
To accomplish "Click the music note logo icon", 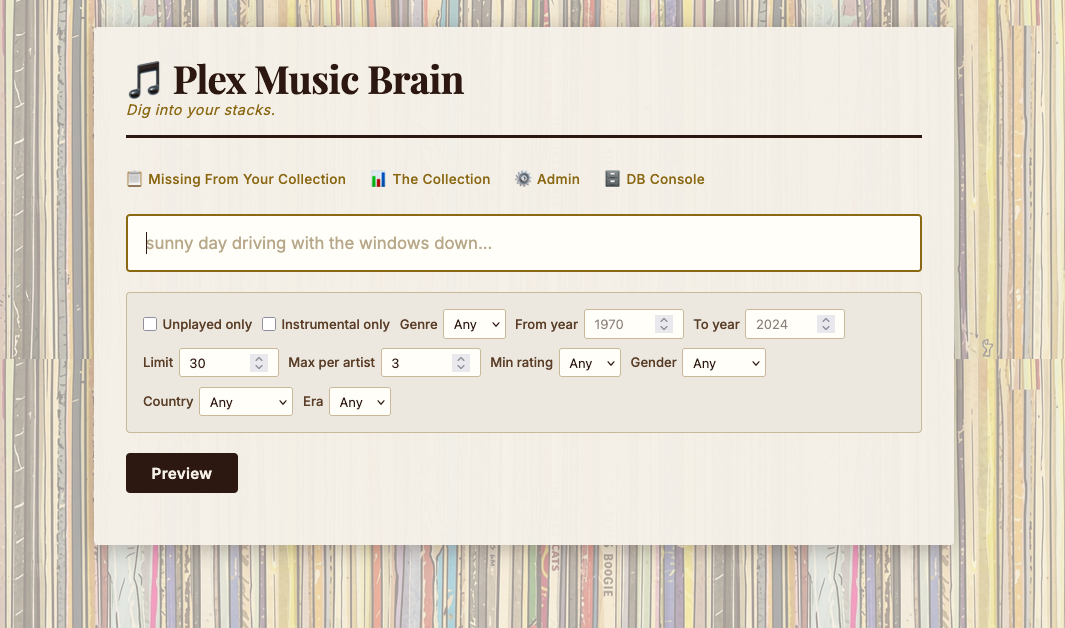I will [x=145, y=80].
